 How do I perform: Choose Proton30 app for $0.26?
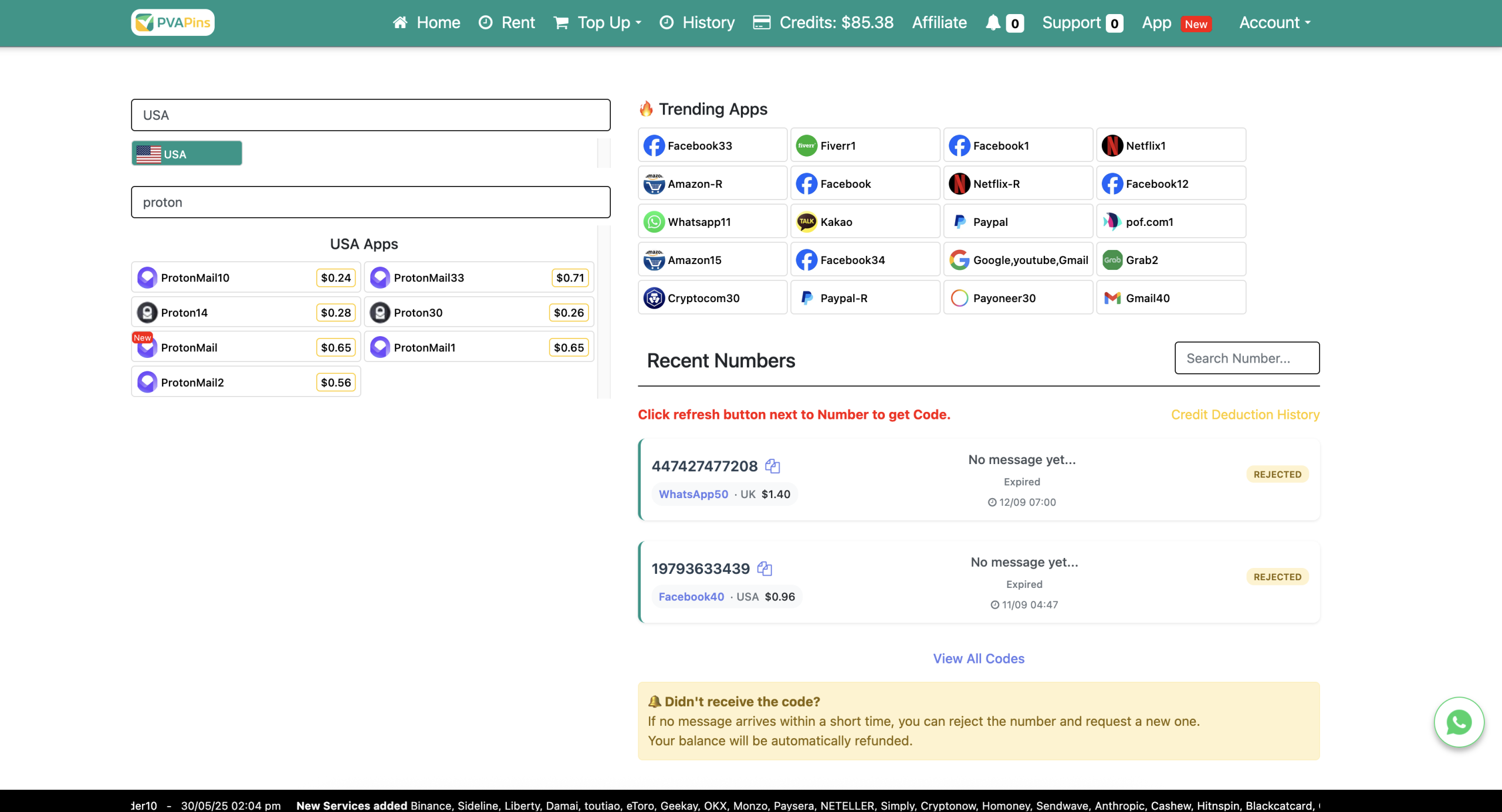point(479,312)
